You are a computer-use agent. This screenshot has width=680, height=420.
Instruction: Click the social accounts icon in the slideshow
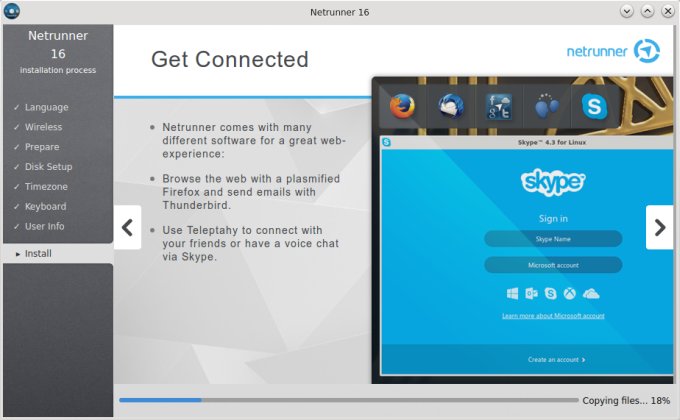point(499,107)
